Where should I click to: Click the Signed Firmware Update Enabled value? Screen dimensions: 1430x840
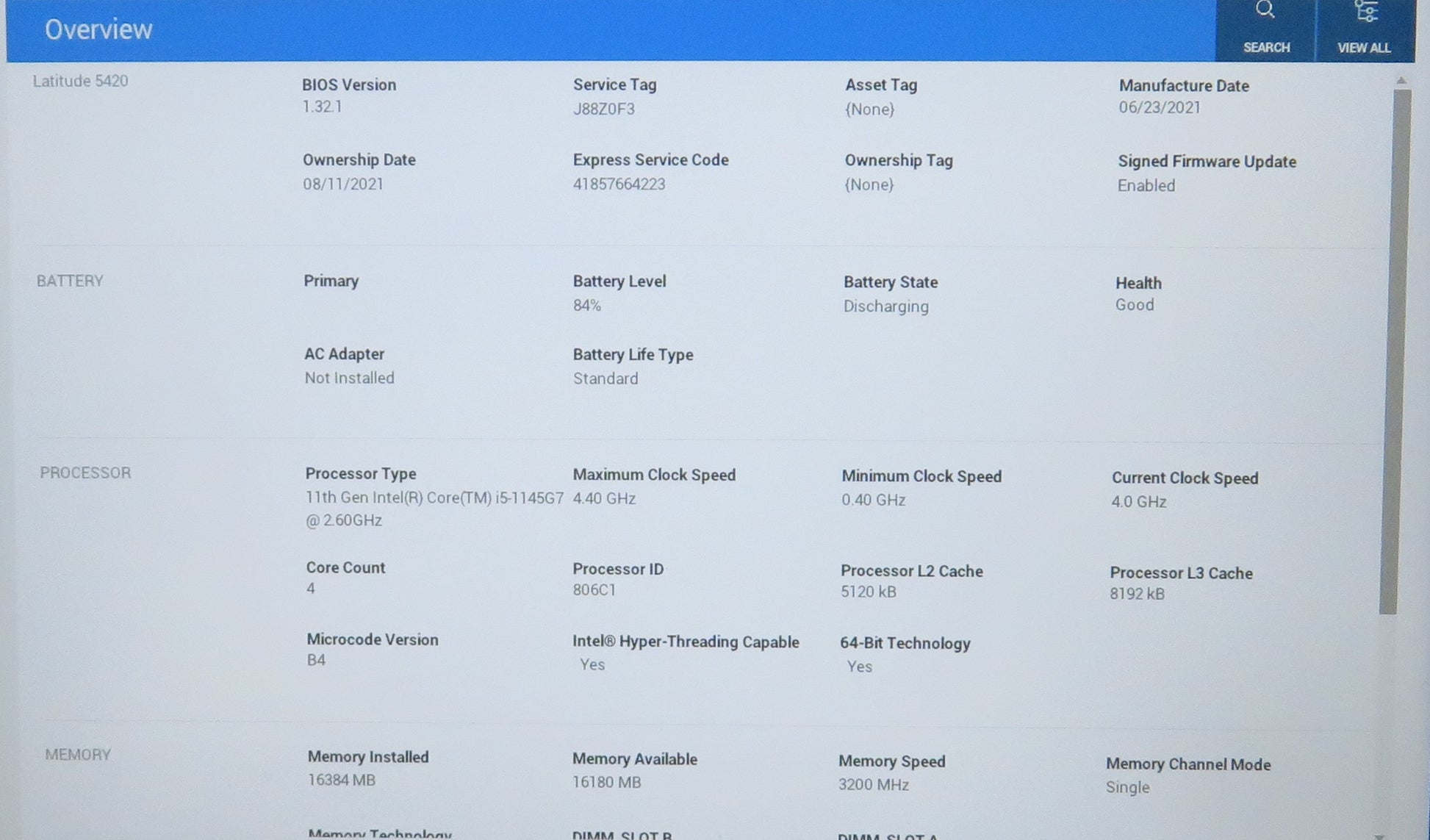click(1146, 185)
